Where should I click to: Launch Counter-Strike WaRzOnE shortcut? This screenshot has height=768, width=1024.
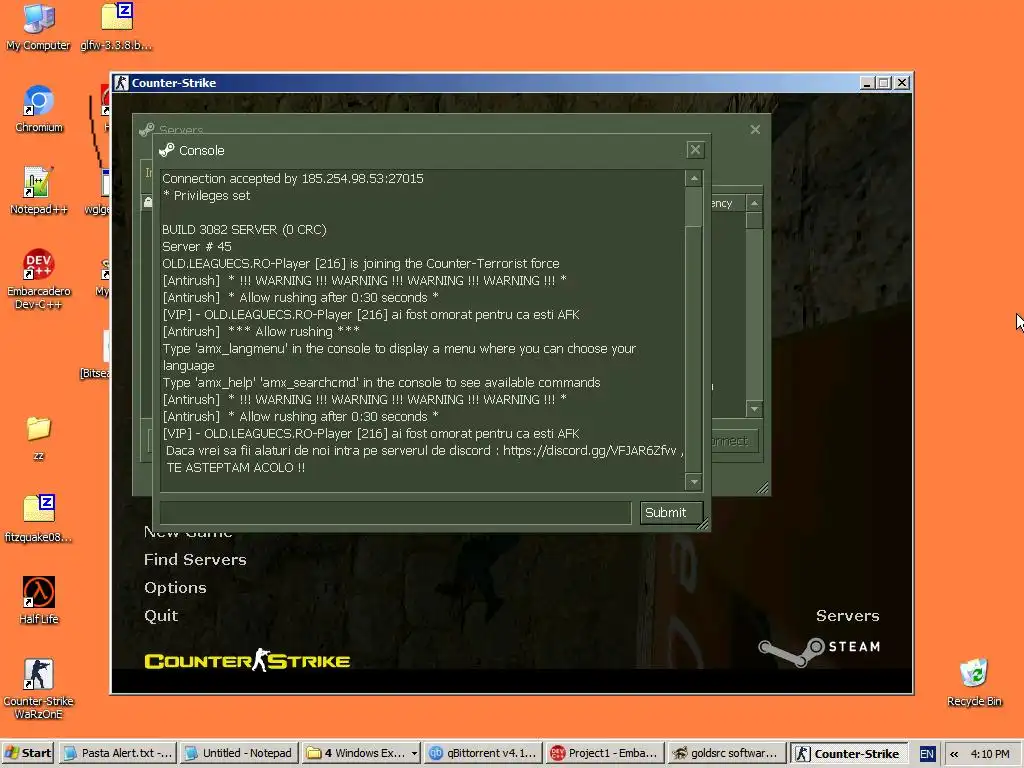click(39, 688)
